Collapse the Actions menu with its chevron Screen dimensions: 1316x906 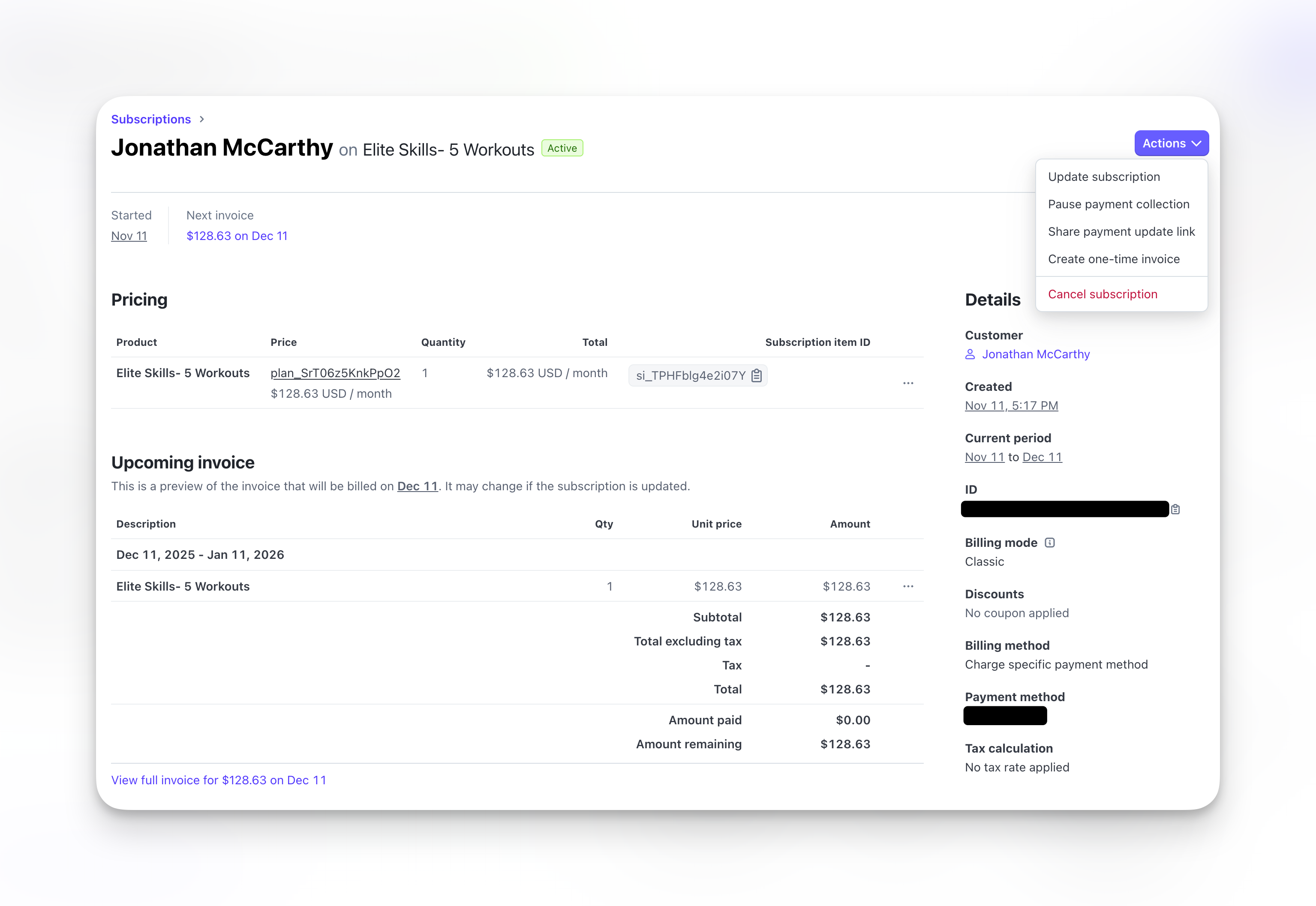point(1197,144)
